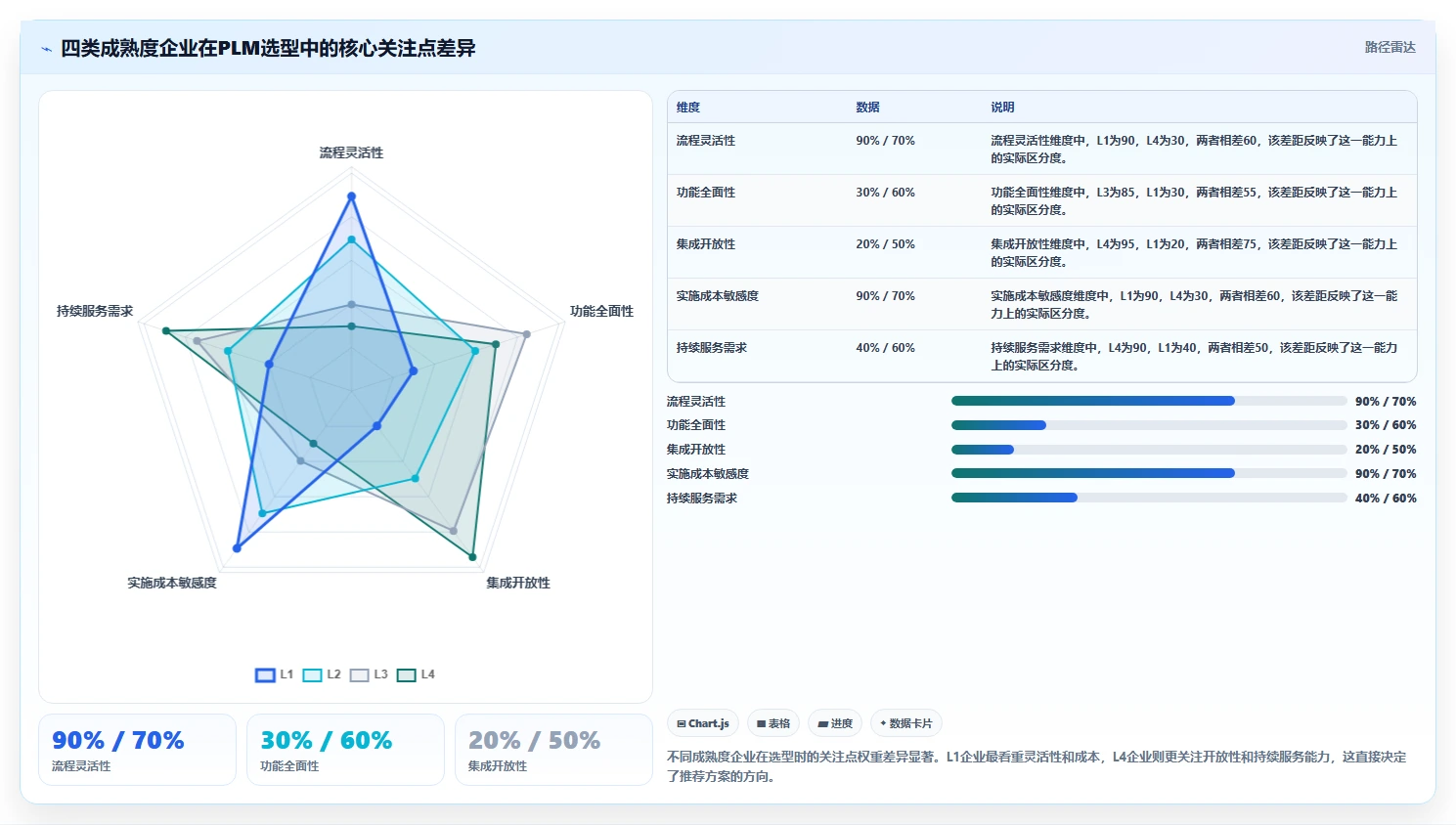Click 集成开放性 radar axis label
Viewport: 1456px width, 825px height.
(518, 583)
